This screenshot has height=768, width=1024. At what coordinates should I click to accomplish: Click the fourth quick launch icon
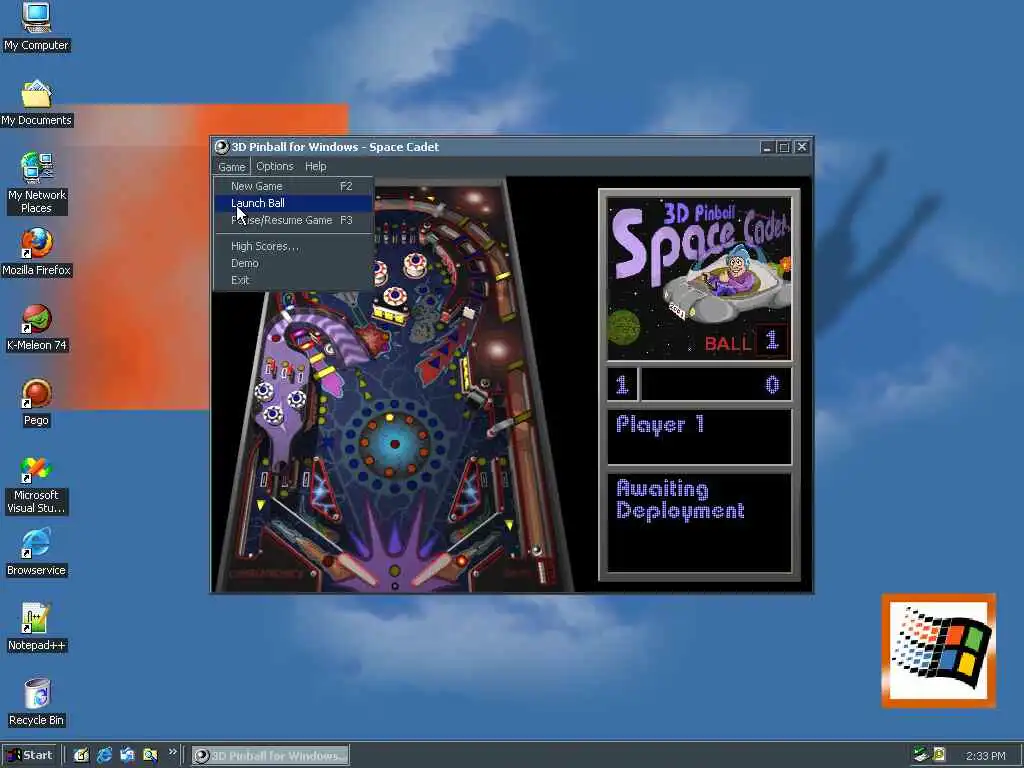[x=150, y=756]
